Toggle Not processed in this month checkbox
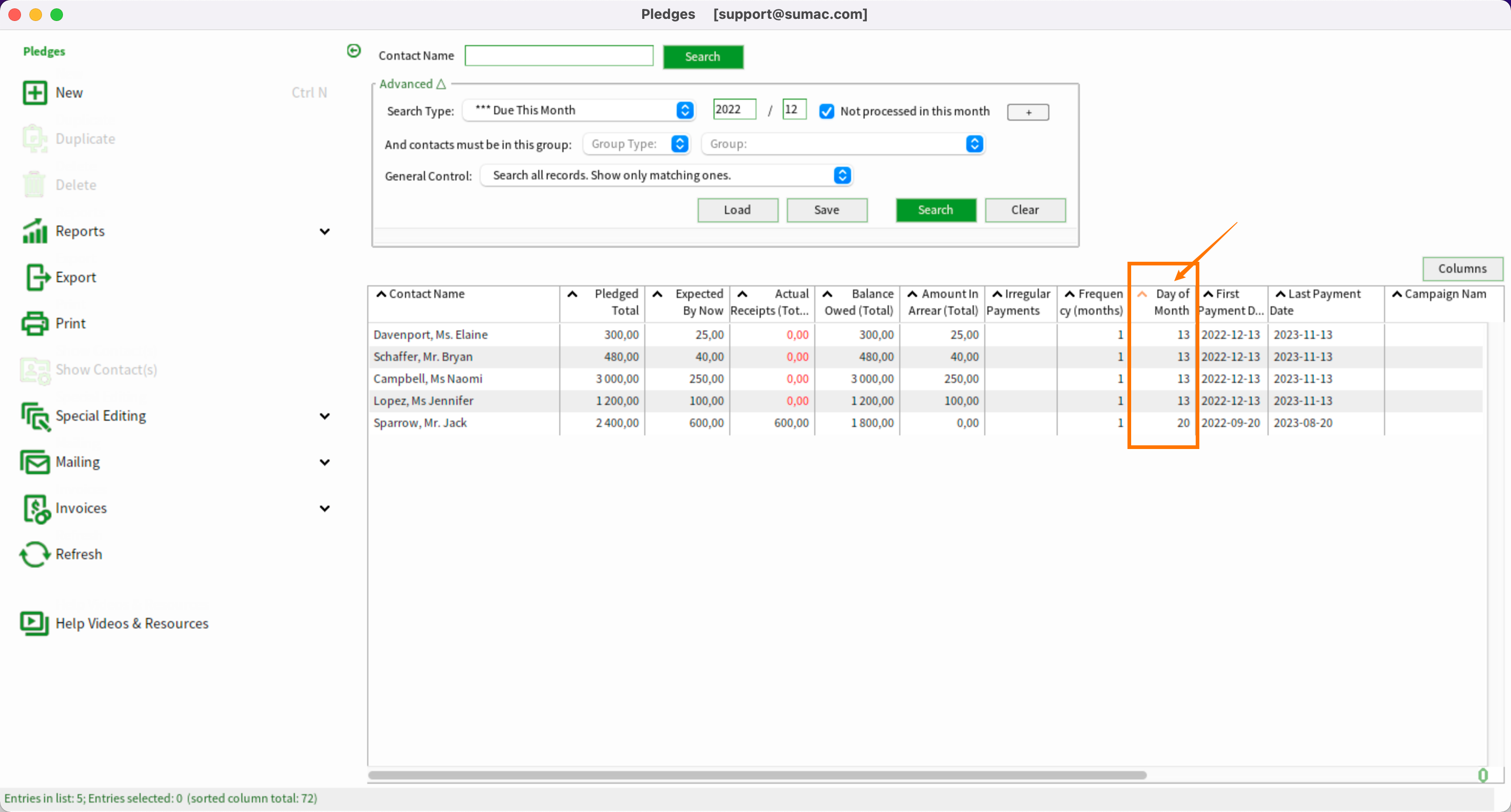Viewport: 1511px width, 812px height. (826, 111)
